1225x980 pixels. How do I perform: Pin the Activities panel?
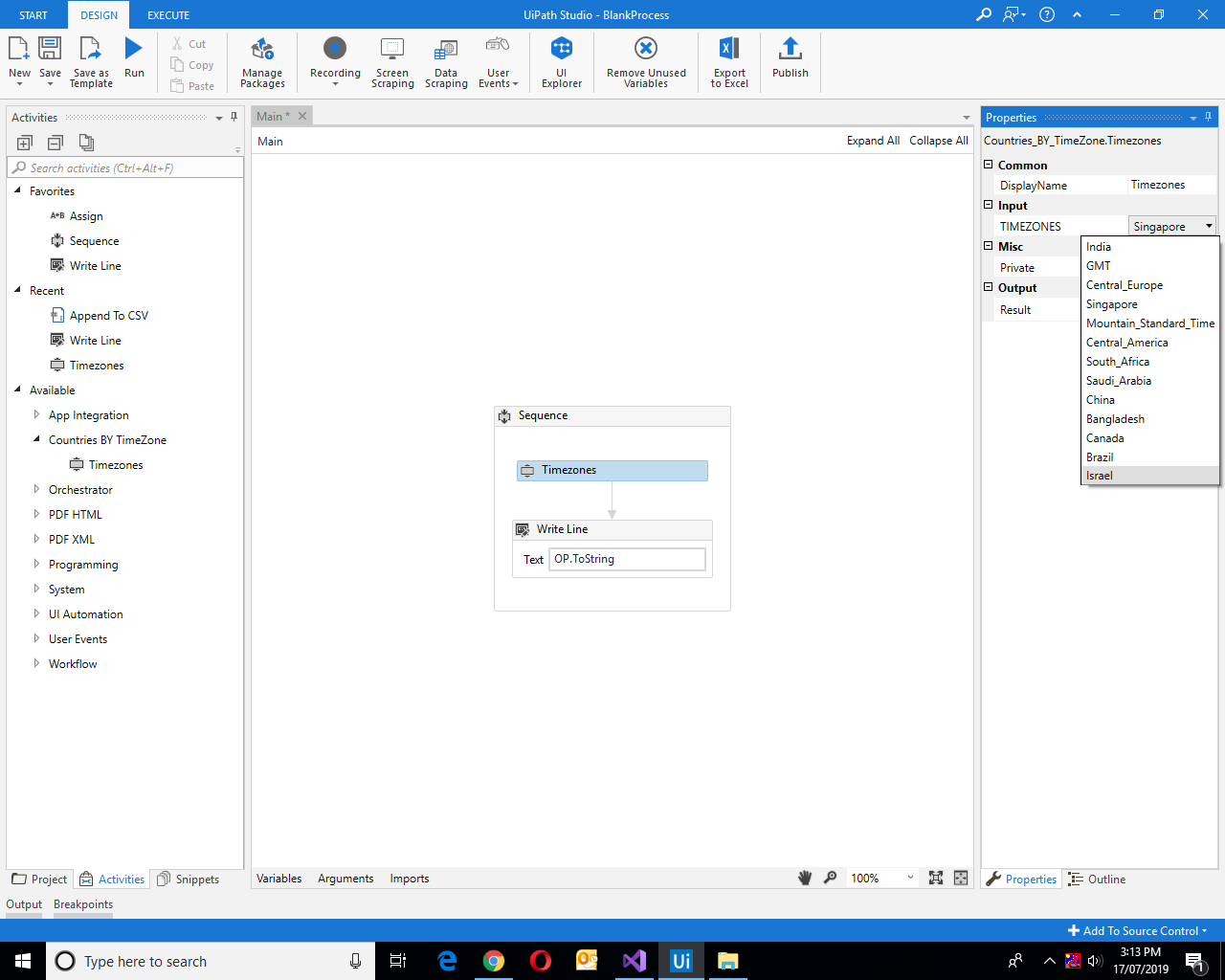coord(234,117)
